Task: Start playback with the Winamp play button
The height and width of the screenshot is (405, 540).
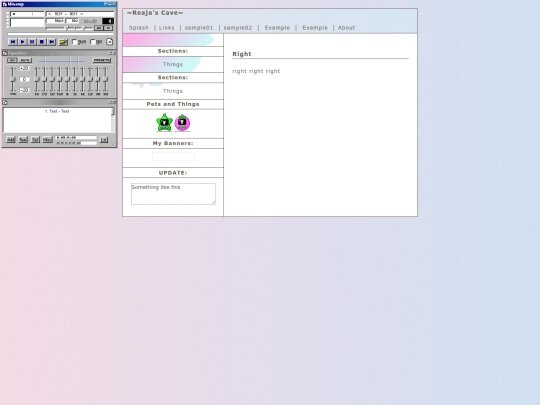Action: tap(22, 42)
